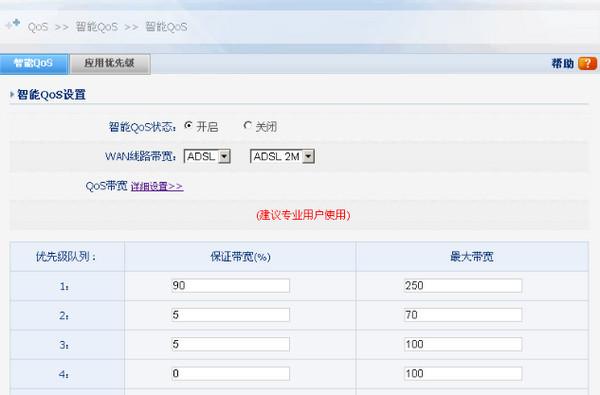Click the 最大带宽 column header
Screen dimensions: 600x395
[x=472, y=256]
